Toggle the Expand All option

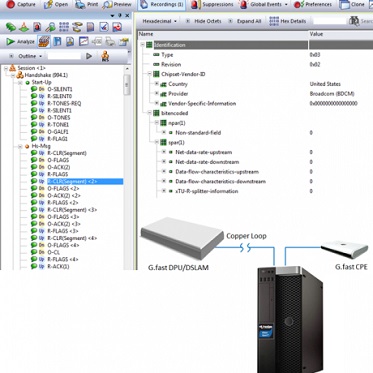click(x=245, y=21)
